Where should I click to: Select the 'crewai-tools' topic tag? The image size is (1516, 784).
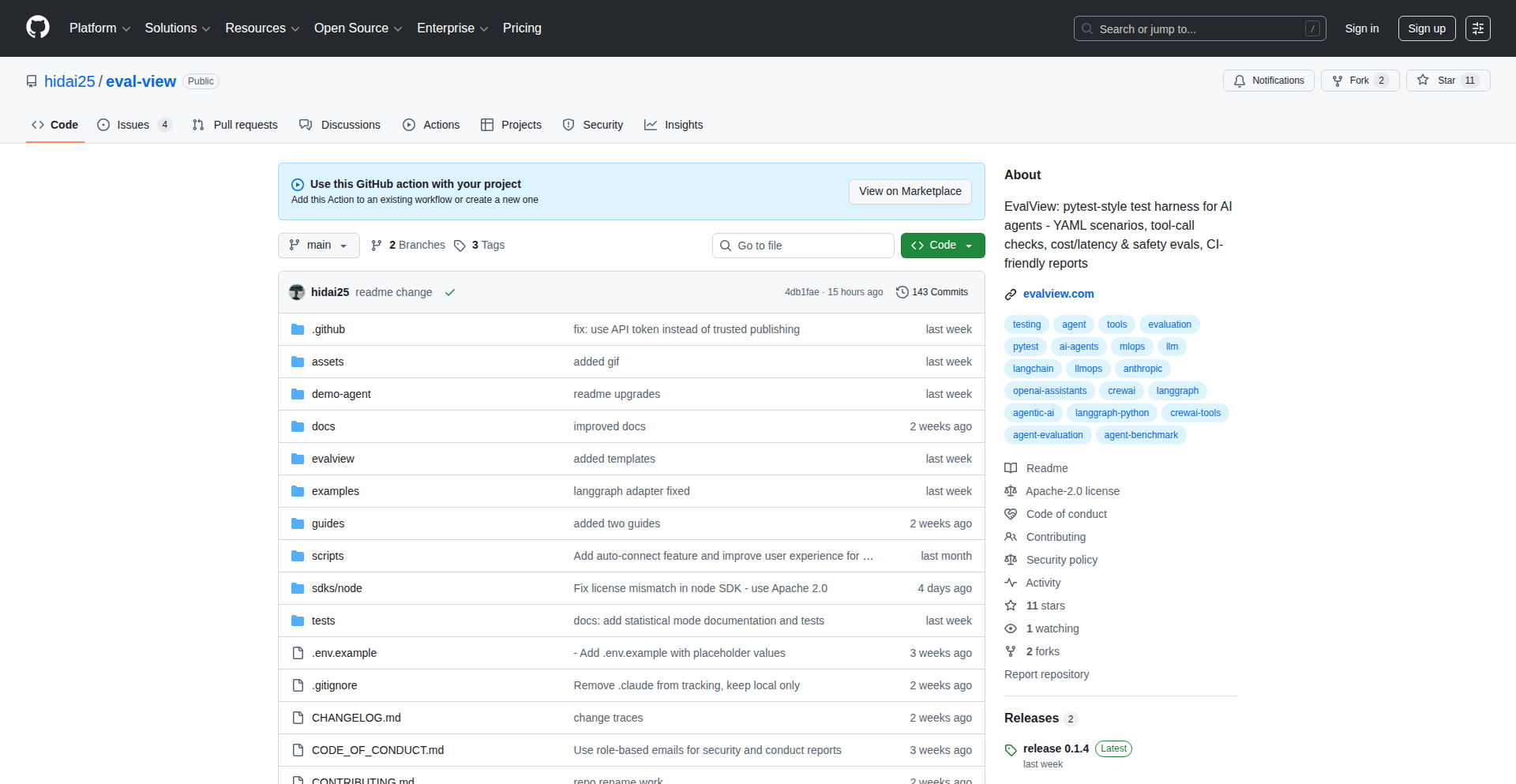(1195, 413)
